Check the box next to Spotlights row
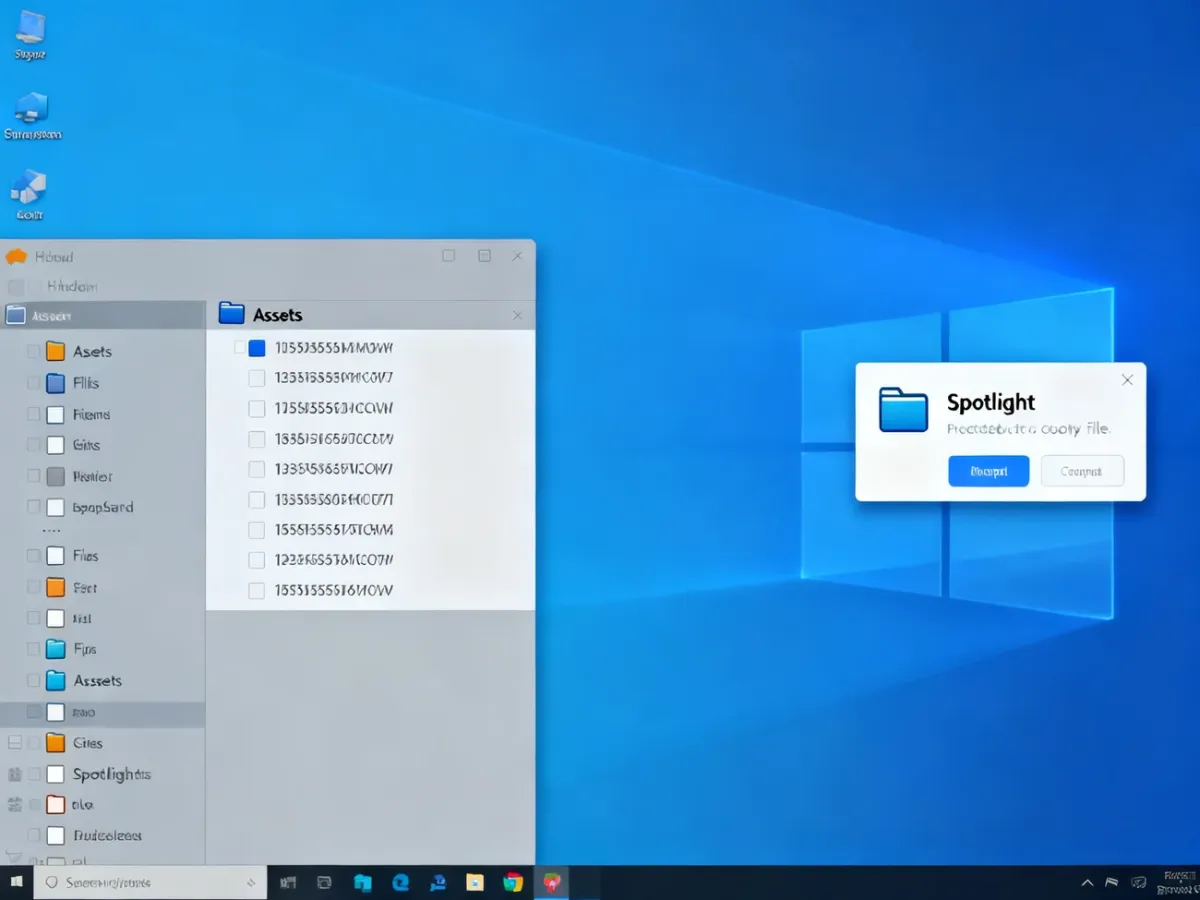The height and width of the screenshot is (900, 1200). pyautogui.click(x=34, y=774)
